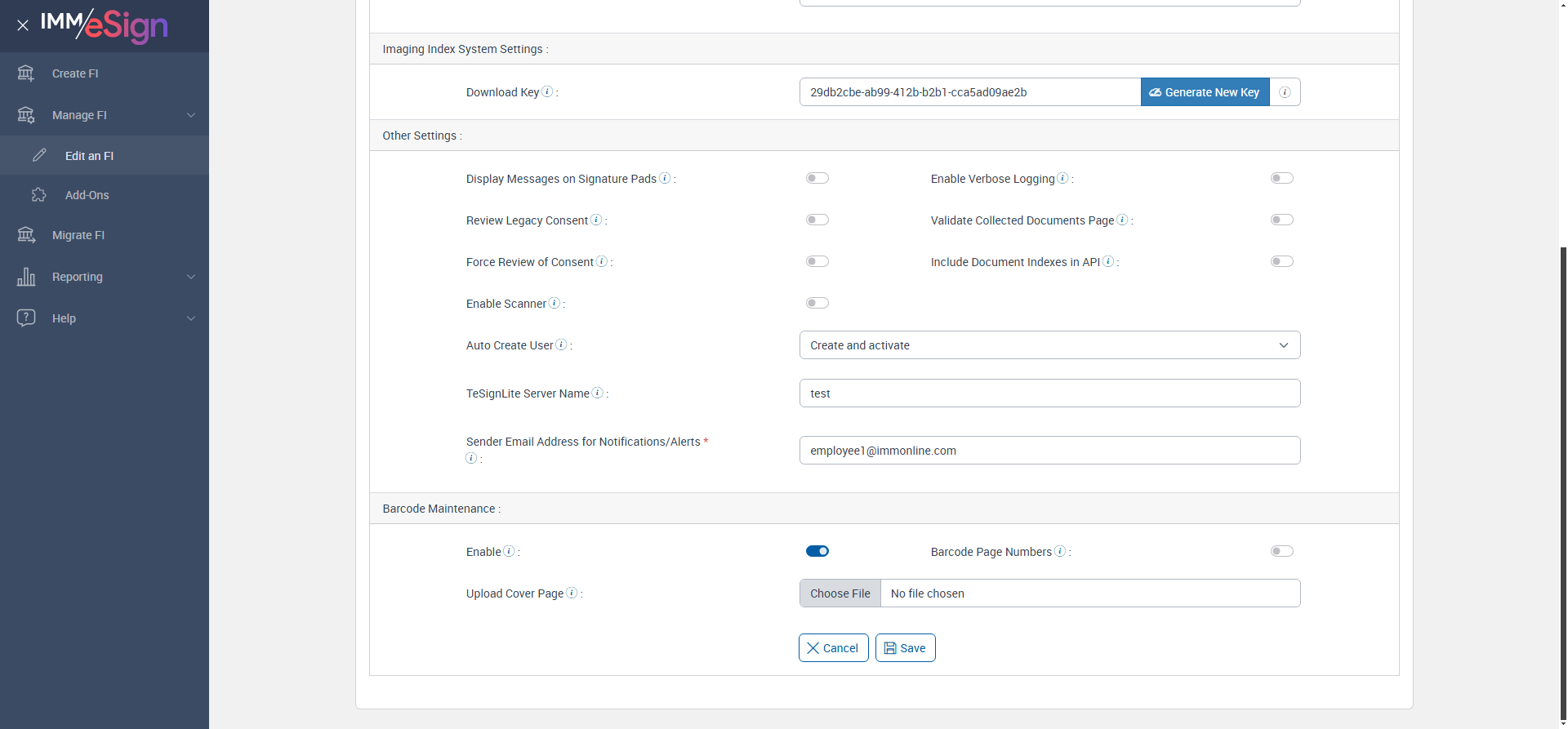Click the info icon beside Generate New Key
This screenshot has height=729, width=1568.
1285,92
